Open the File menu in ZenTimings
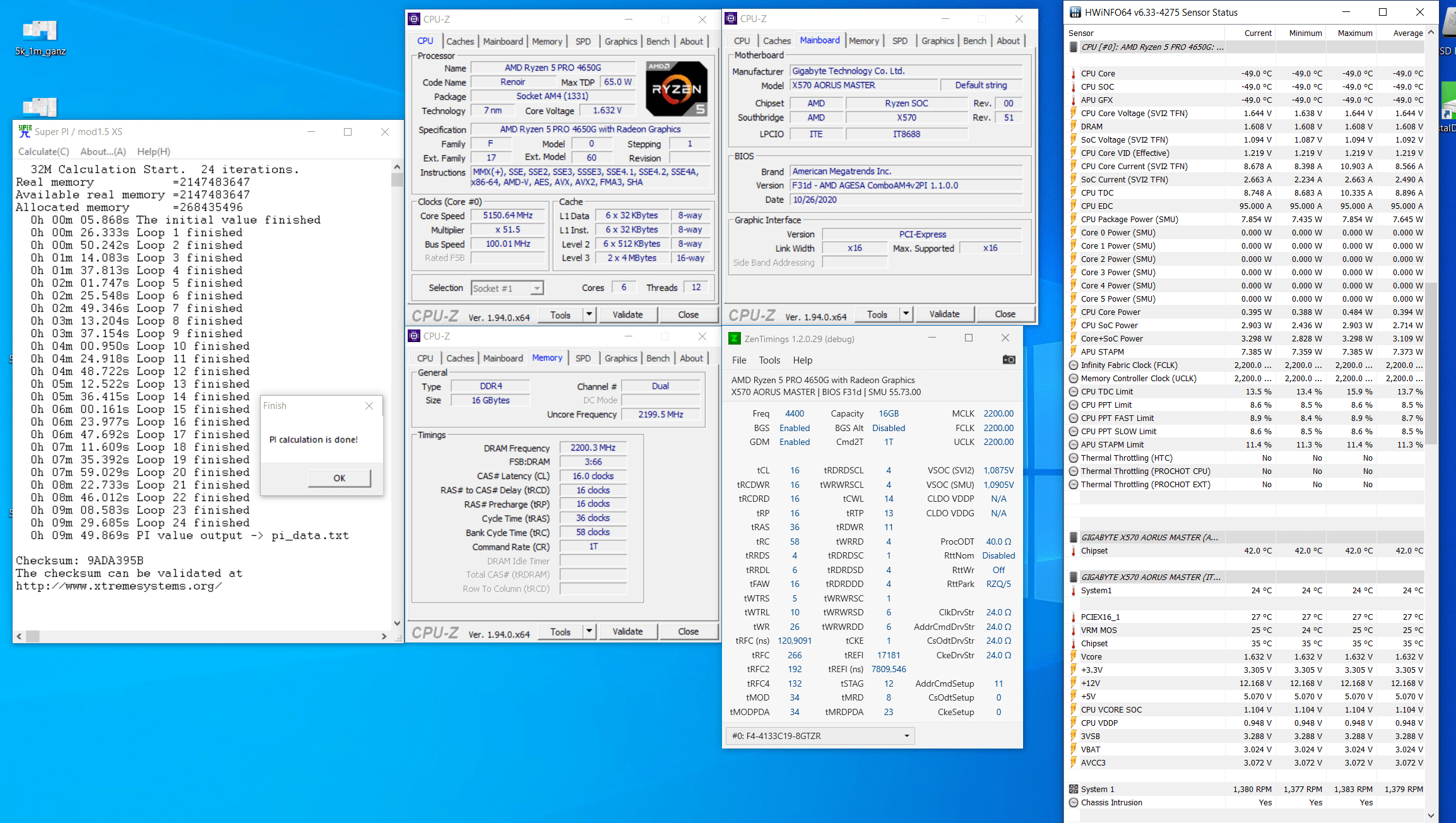The image size is (1456, 823). pos(739,360)
